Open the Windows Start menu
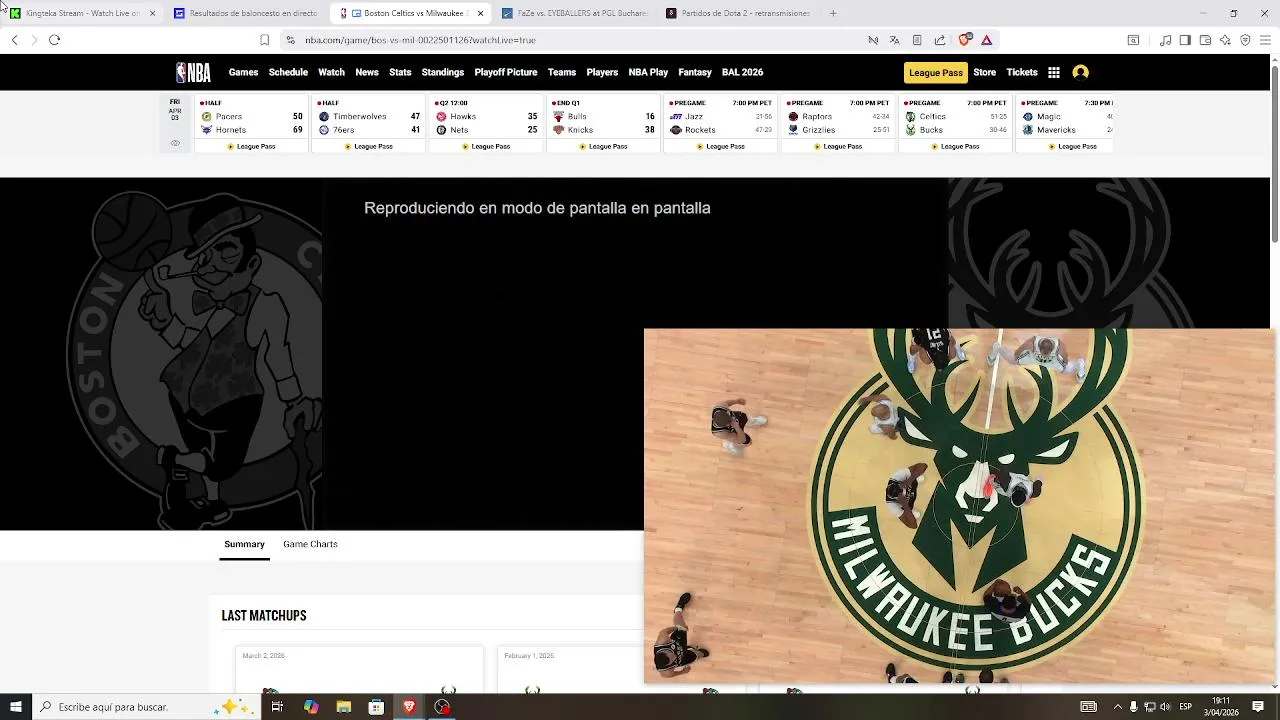1280x720 pixels. point(15,707)
